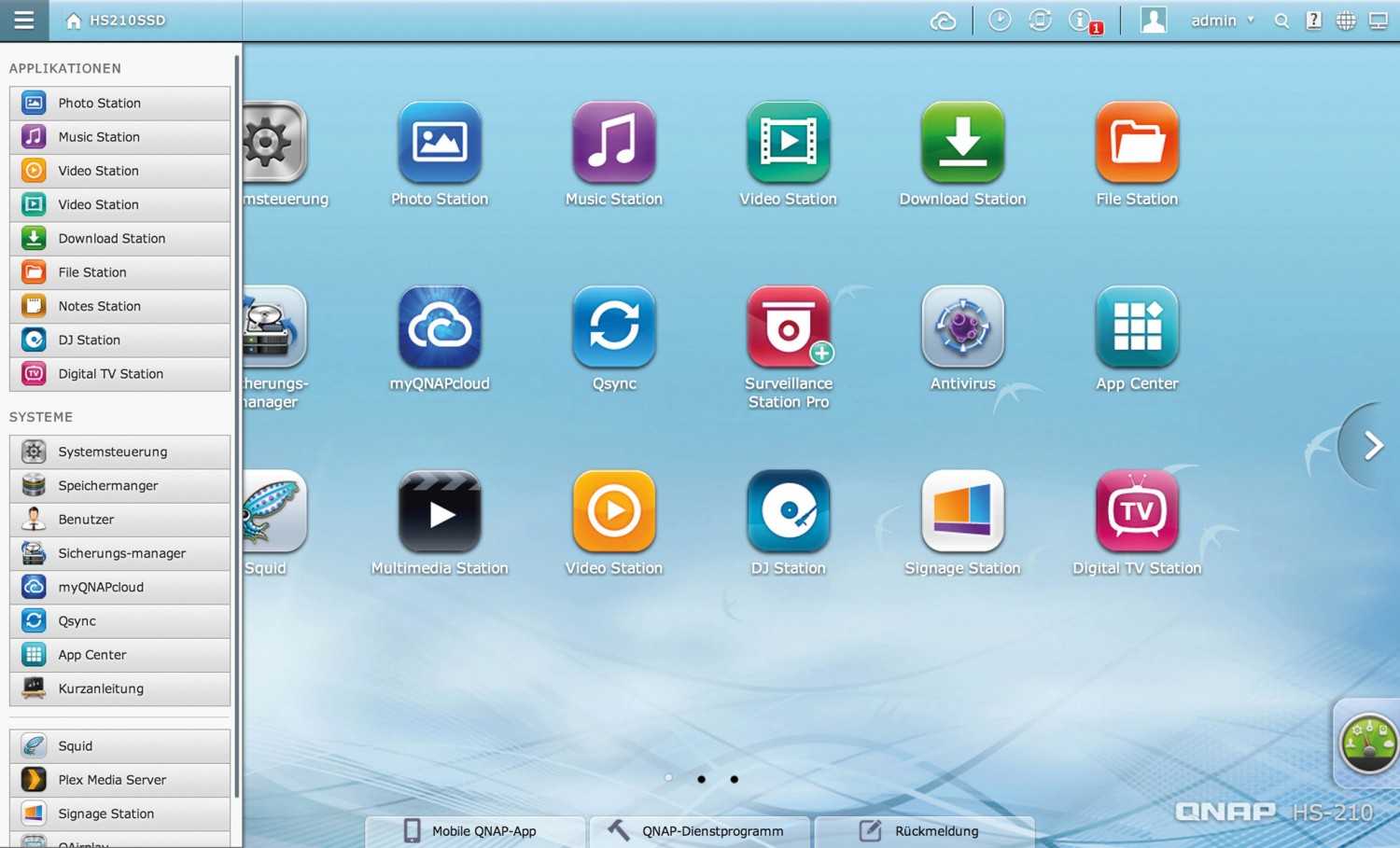Select Photo Station in the sidebar menu
1400x848 pixels.
pyautogui.click(x=119, y=103)
